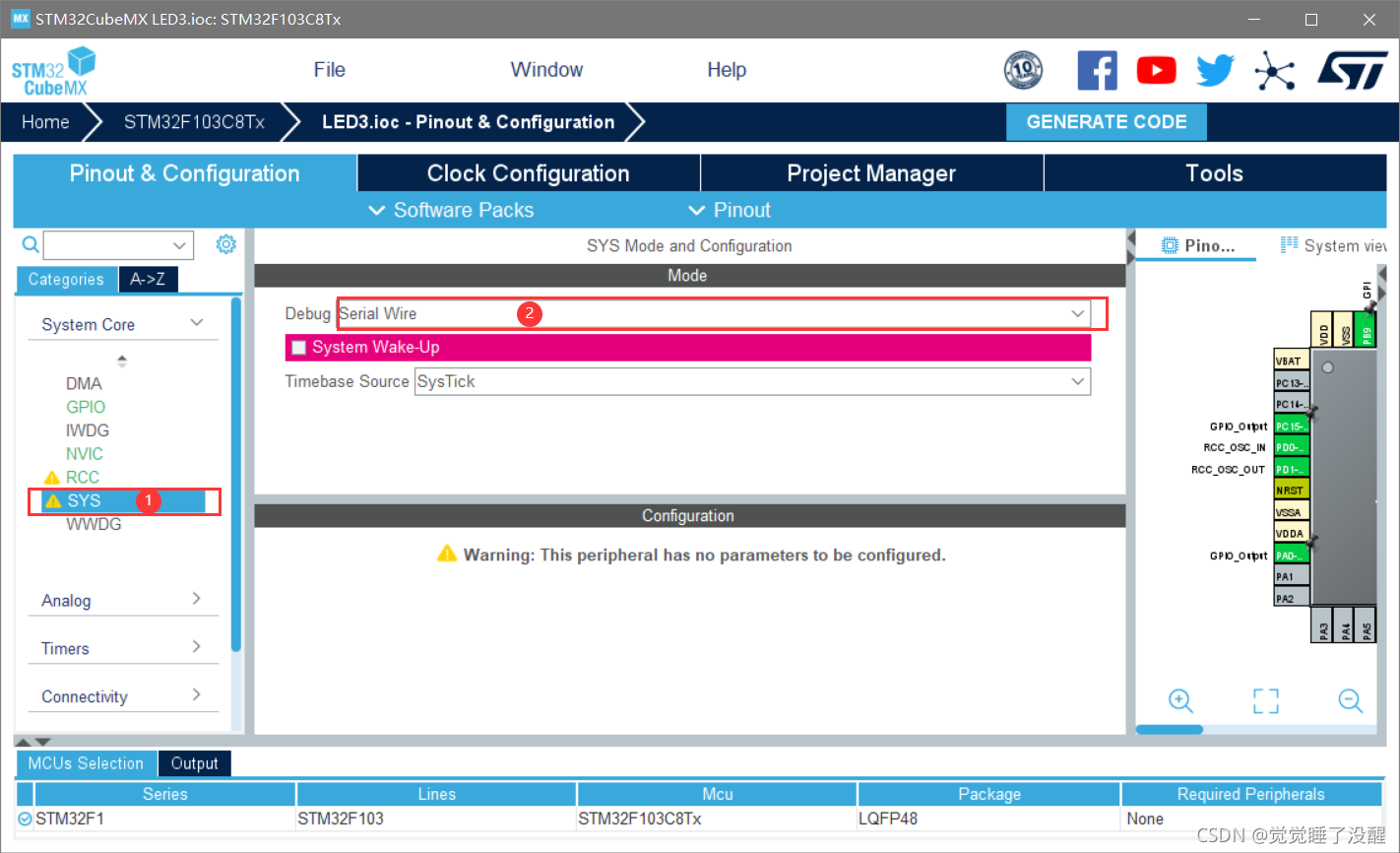
Task: Select the NRST pin on the chip
Action: click(x=1292, y=491)
